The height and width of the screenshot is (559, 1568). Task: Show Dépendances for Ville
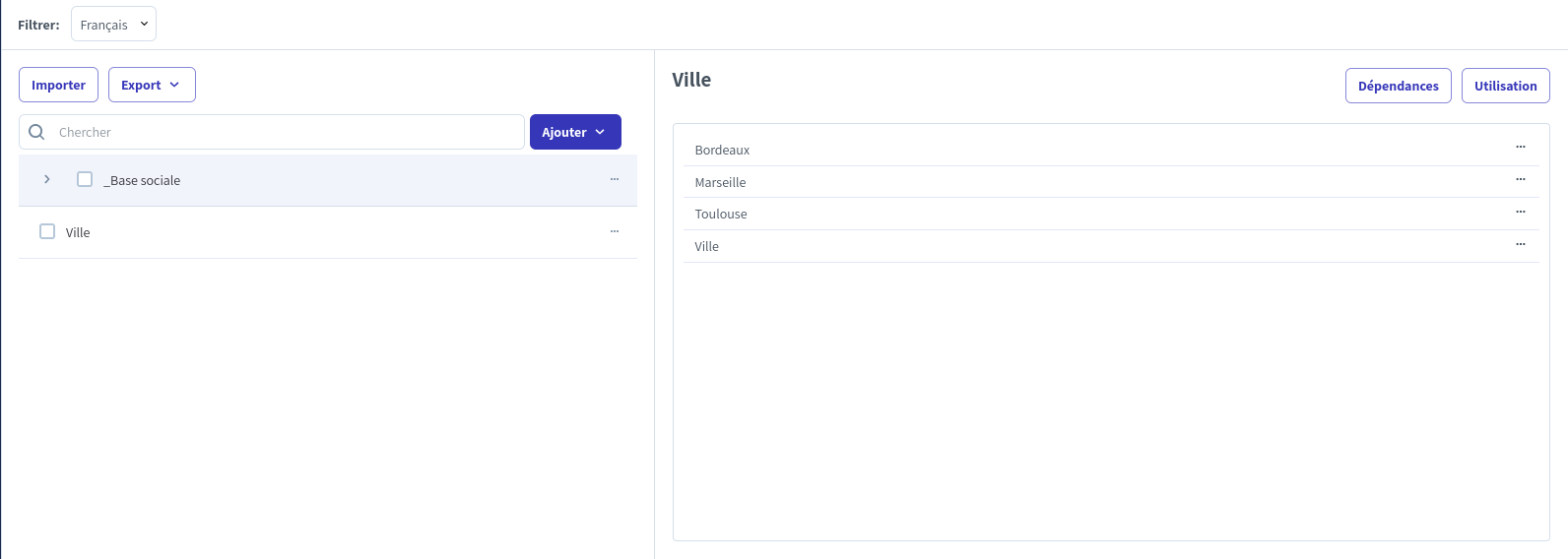tap(1398, 86)
